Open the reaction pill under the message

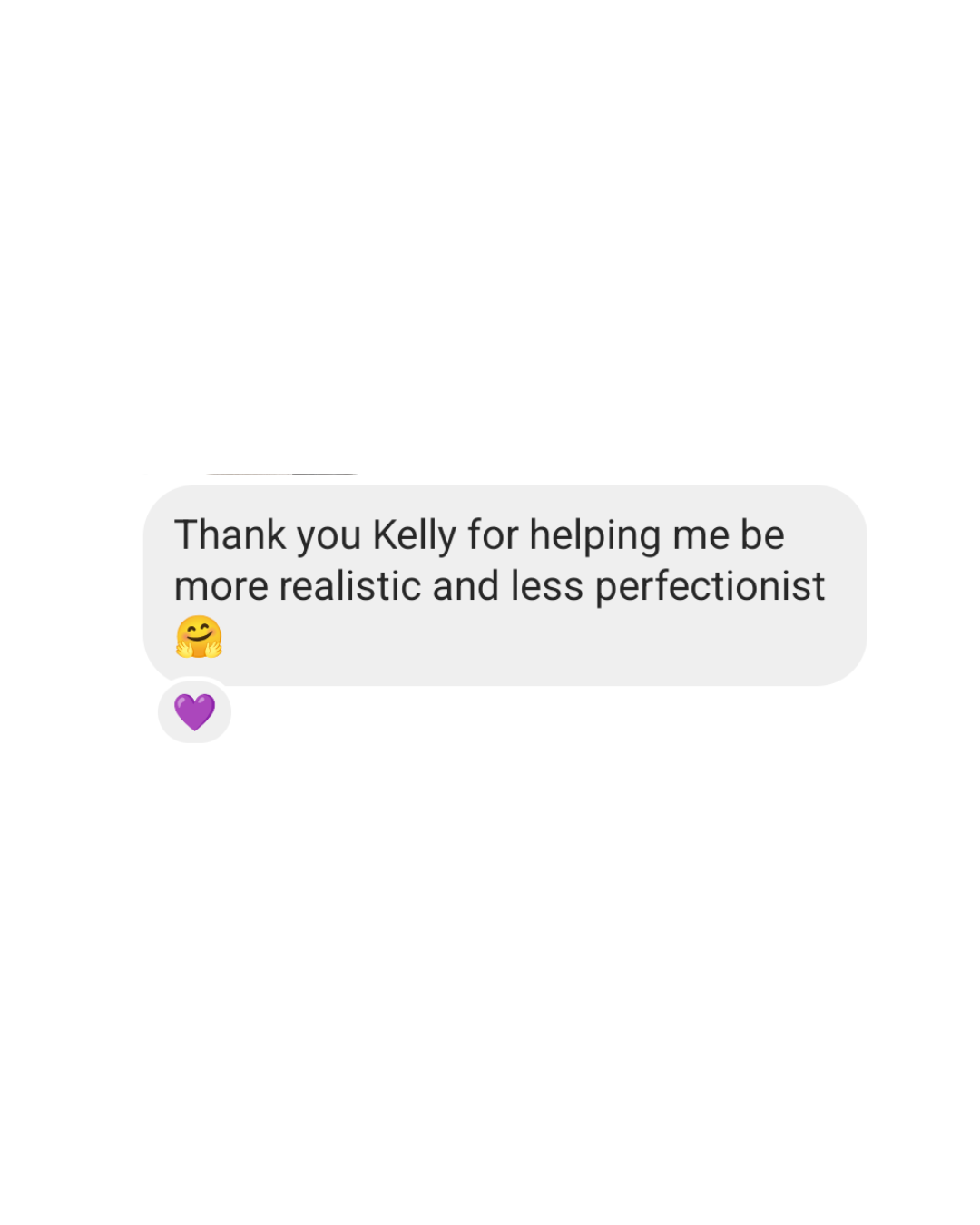(194, 711)
